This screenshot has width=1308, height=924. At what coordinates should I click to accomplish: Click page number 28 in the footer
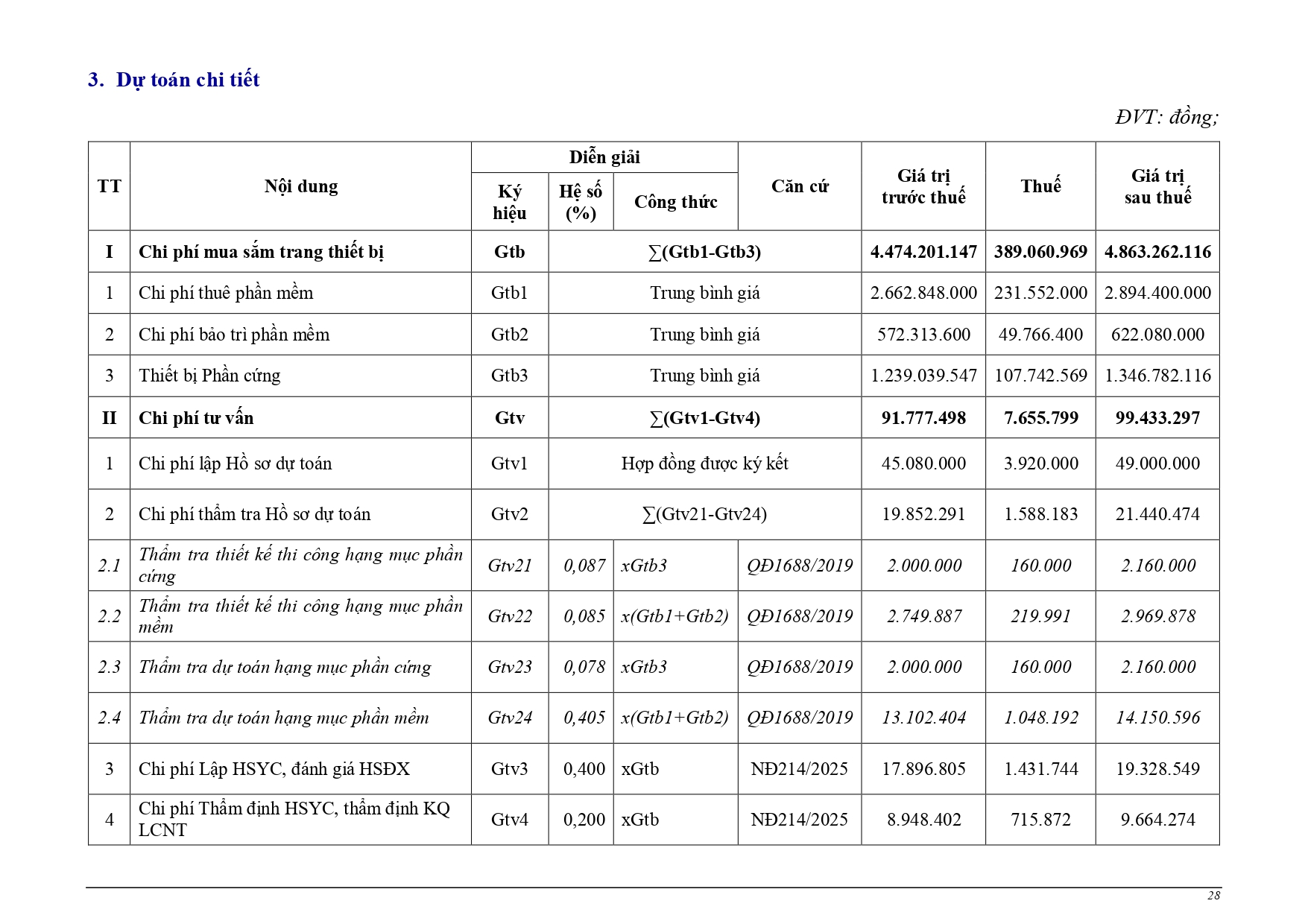tap(1213, 896)
